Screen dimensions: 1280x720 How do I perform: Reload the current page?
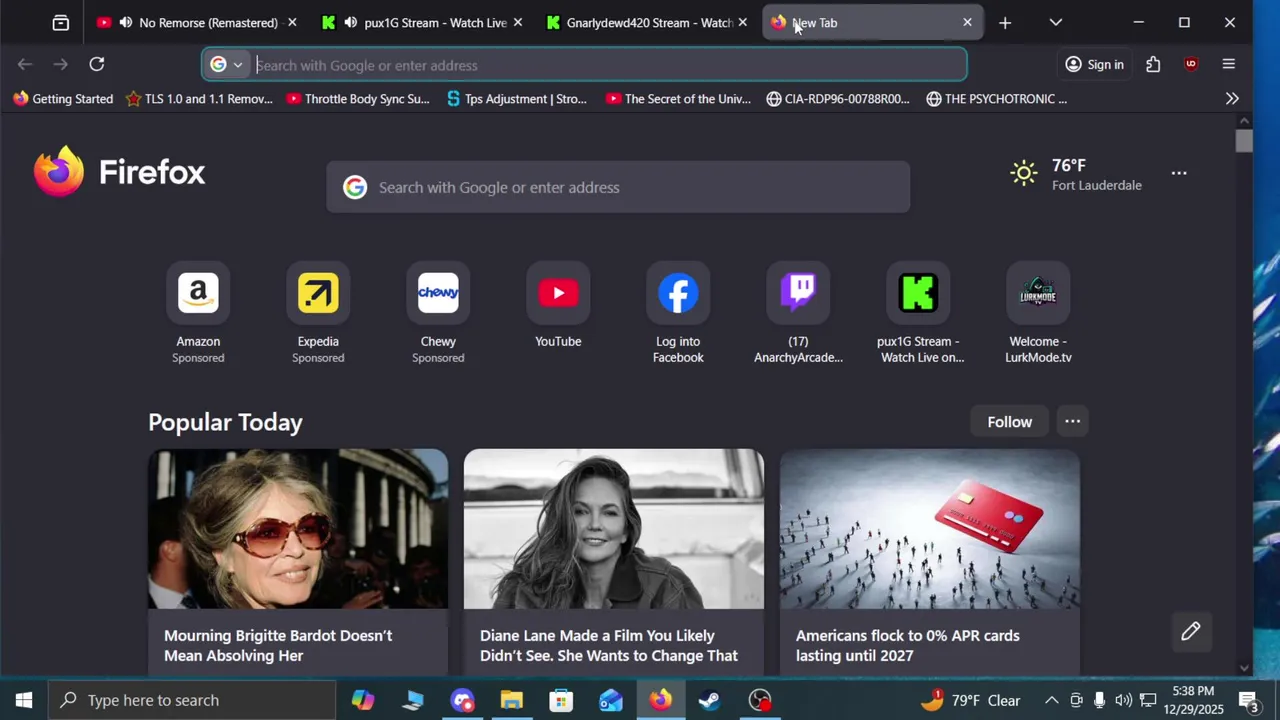pos(97,64)
